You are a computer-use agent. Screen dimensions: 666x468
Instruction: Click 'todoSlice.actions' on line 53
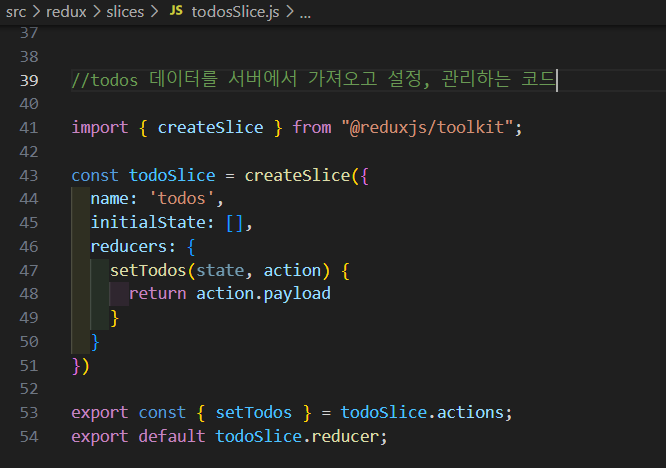422,412
